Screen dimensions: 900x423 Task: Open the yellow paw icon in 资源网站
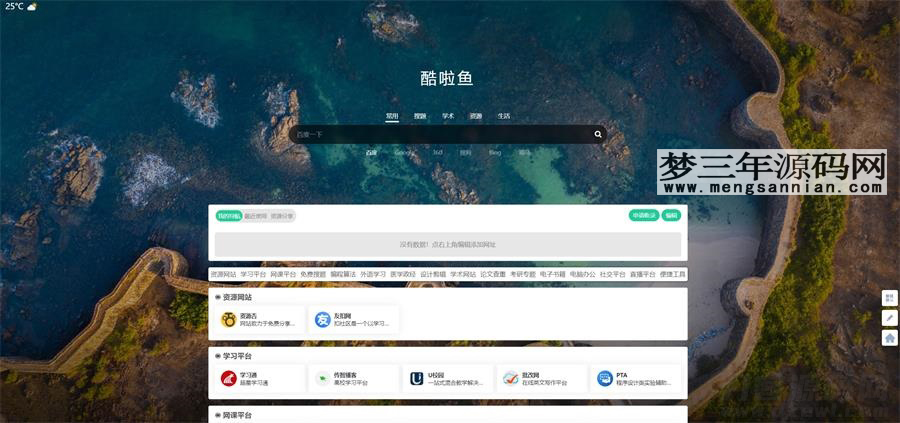pyautogui.click(x=228, y=320)
